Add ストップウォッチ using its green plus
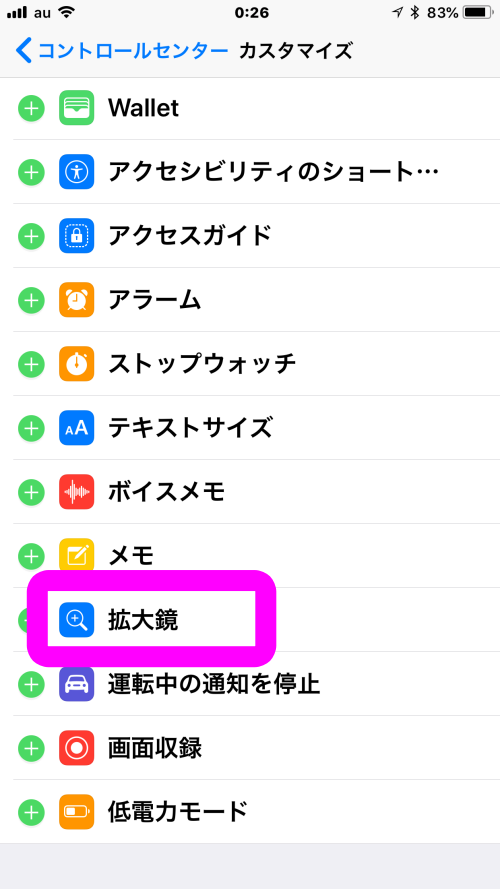 click(31, 364)
